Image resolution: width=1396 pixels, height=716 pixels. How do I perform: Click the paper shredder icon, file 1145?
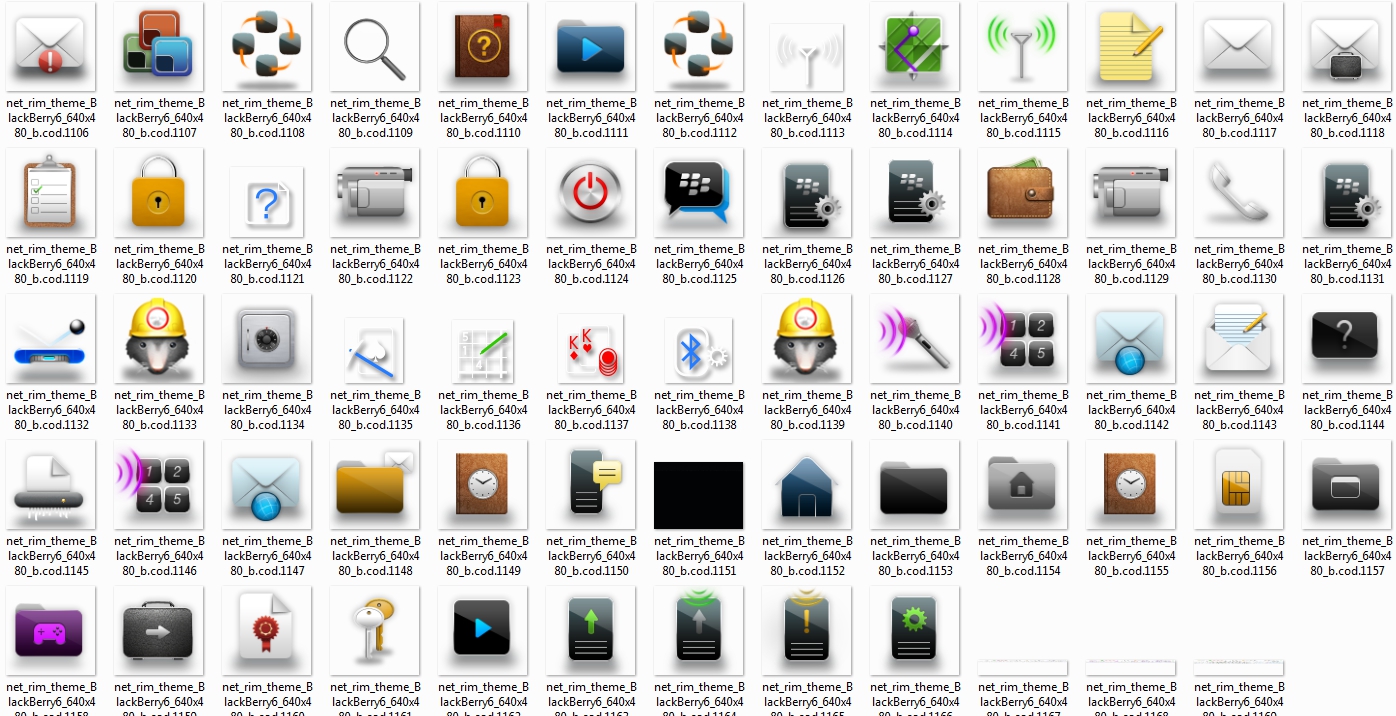pyautogui.click(x=51, y=484)
